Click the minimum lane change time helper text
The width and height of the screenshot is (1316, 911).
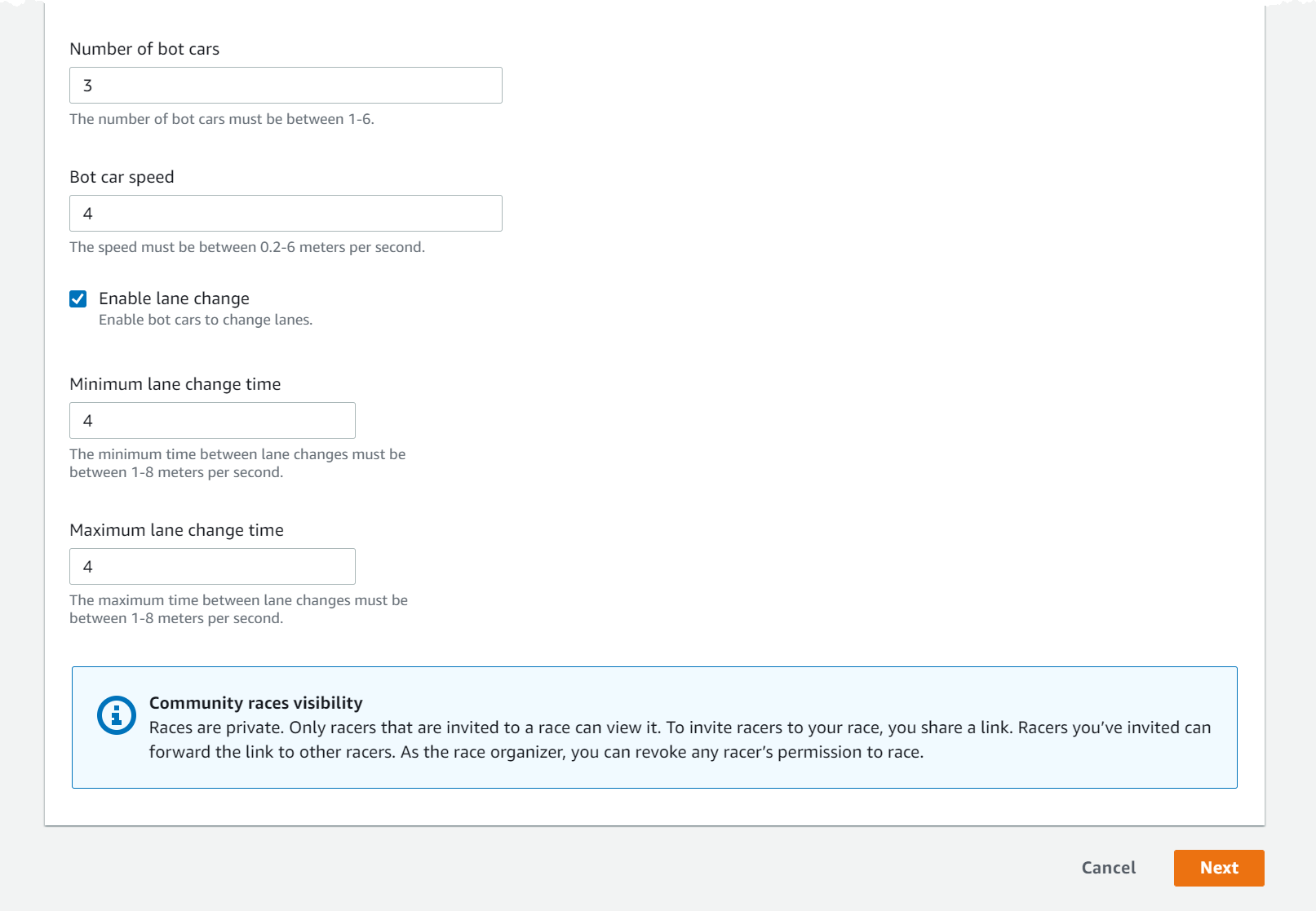pos(237,462)
